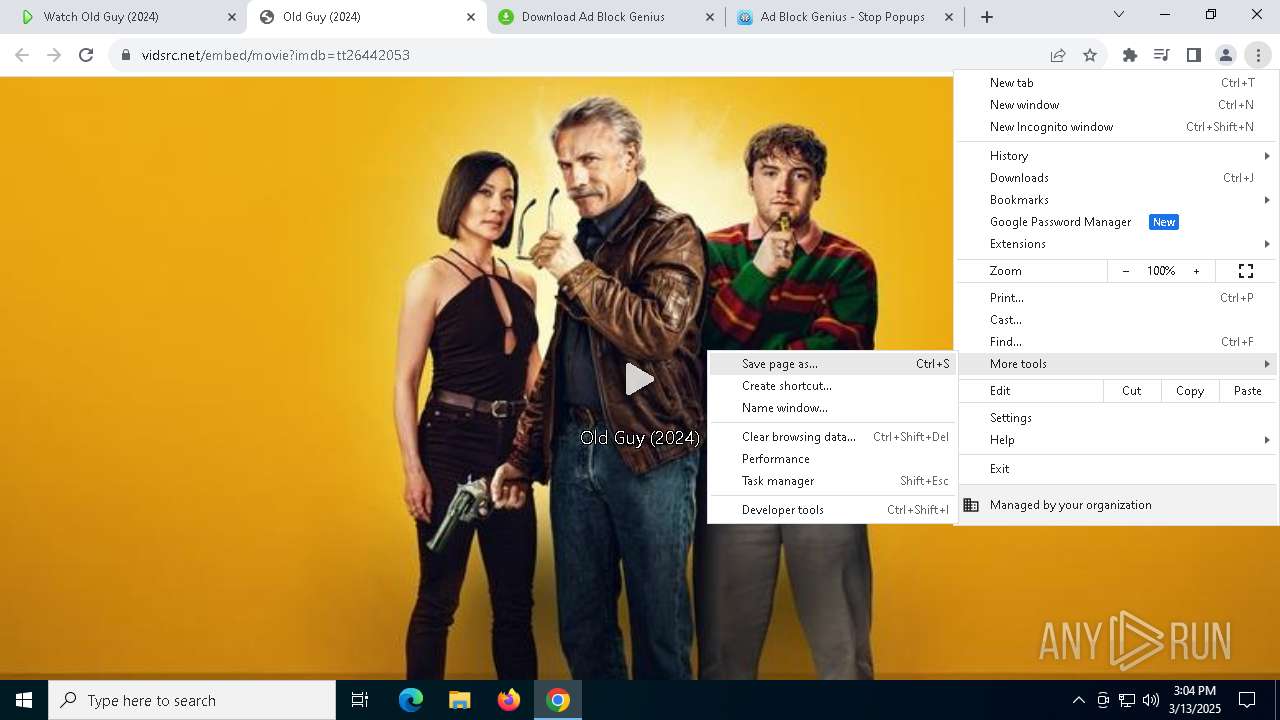Click Chrome icon on taskbar
The width and height of the screenshot is (1280, 720).
[x=558, y=700]
